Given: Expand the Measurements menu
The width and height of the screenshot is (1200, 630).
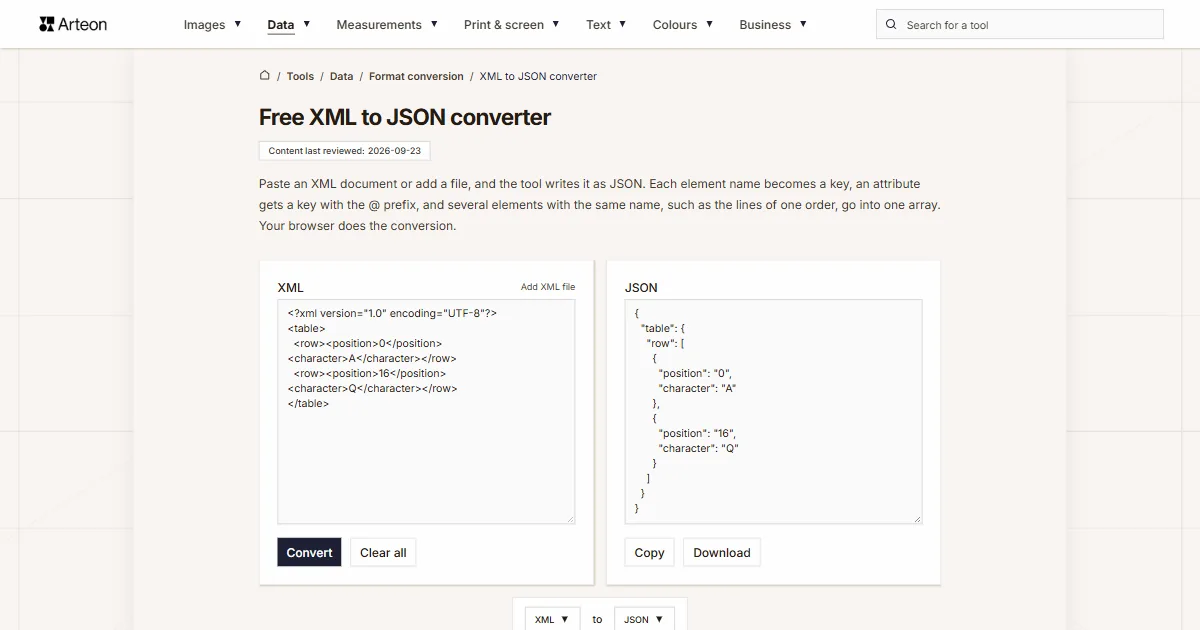Looking at the screenshot, I should click(x=387, y=24).
